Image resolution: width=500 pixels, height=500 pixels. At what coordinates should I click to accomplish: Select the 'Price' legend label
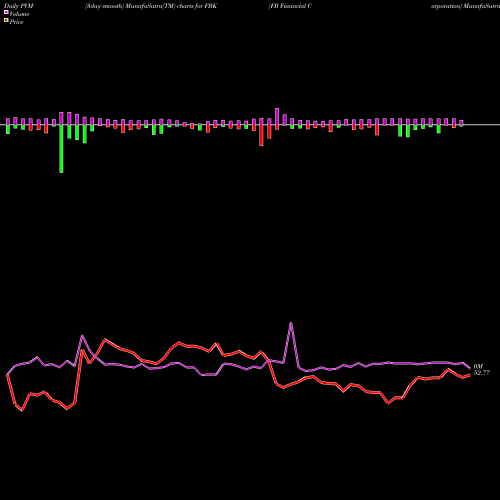coord(16,22)
